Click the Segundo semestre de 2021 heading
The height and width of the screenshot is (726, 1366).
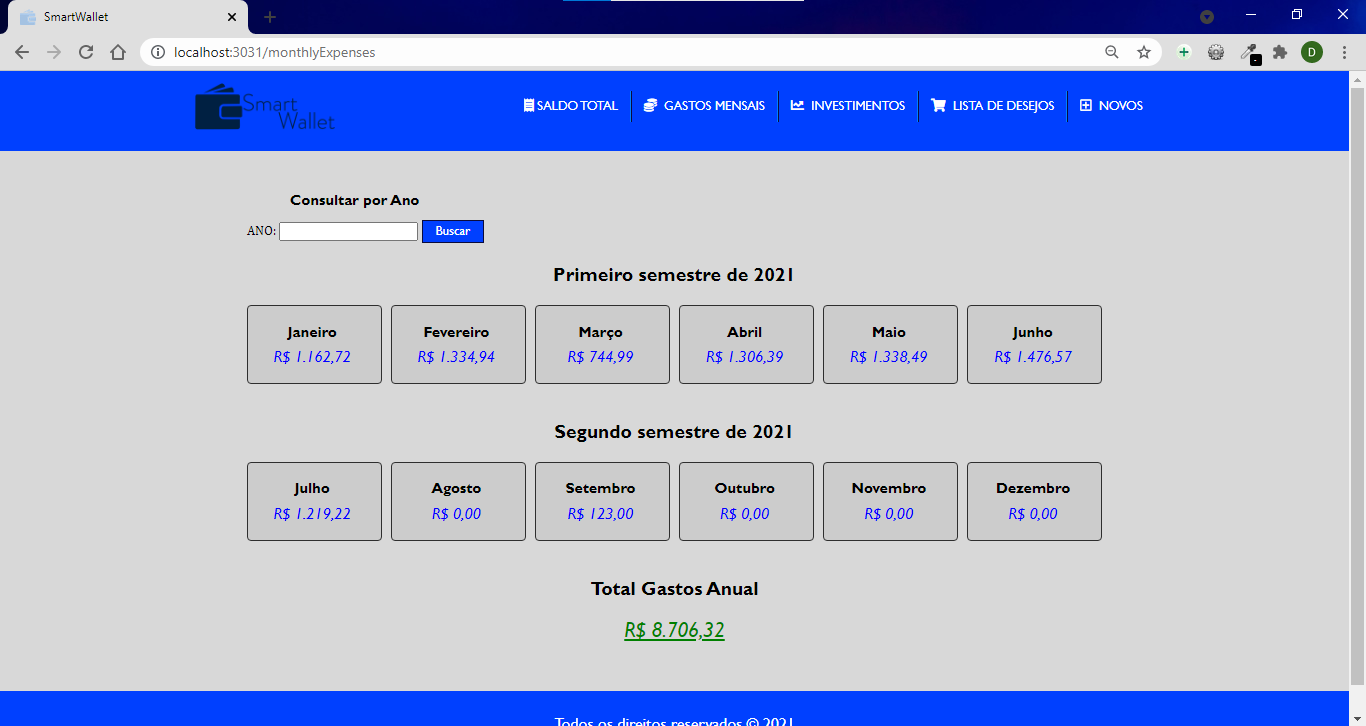674,432
